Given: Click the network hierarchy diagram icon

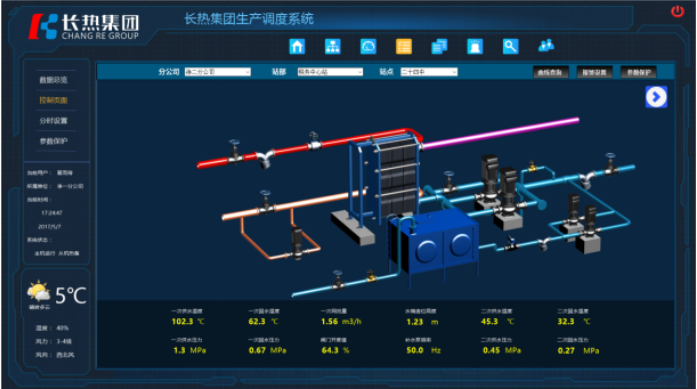Looking at the screenshot, I should pos(332,46).
